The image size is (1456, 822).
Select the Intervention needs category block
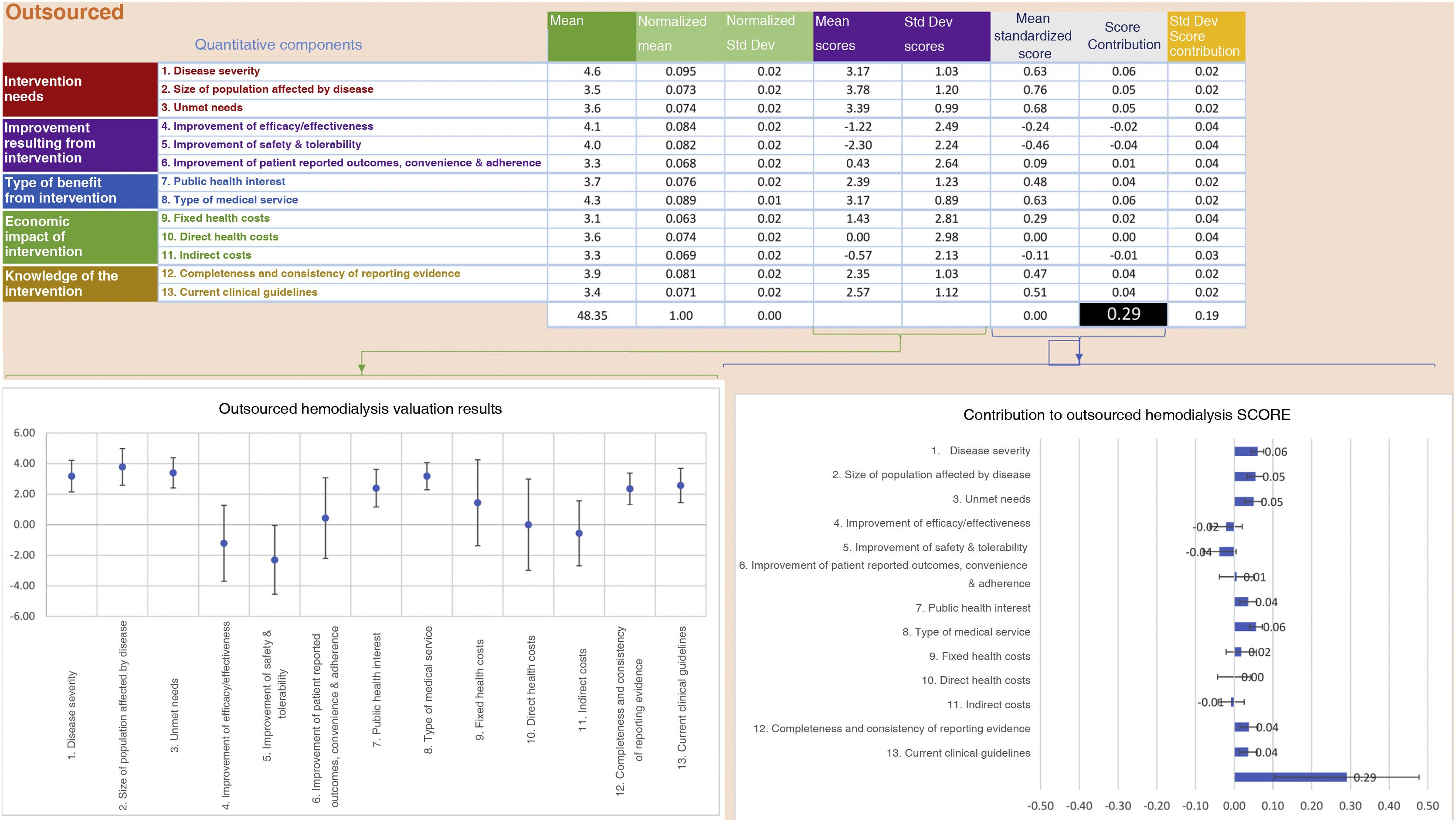(80, 89)
